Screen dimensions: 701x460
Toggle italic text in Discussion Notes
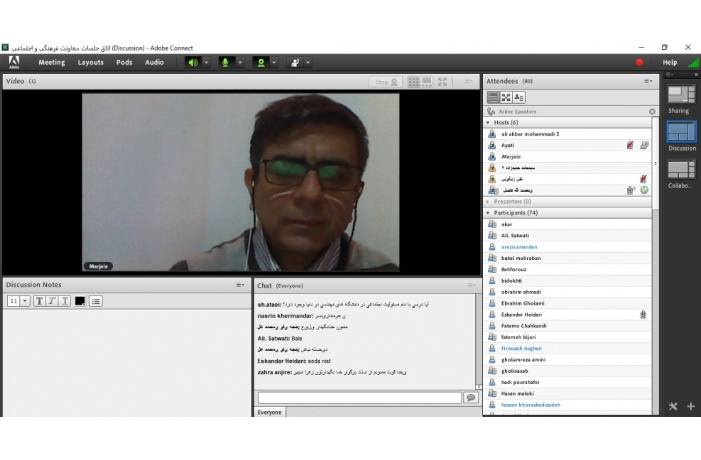(x=52, y=301)
